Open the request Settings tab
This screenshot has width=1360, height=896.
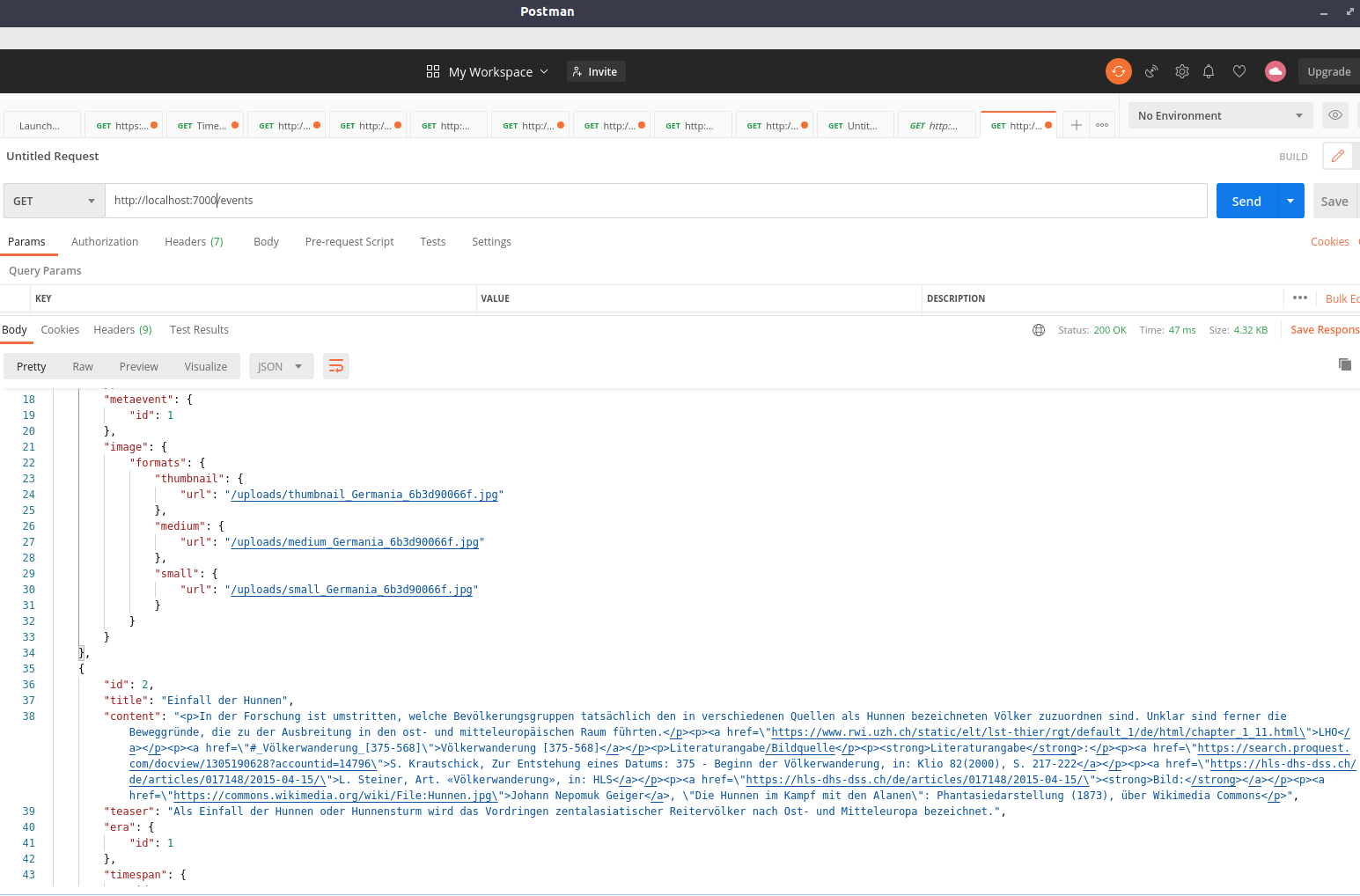coord(491,241)
